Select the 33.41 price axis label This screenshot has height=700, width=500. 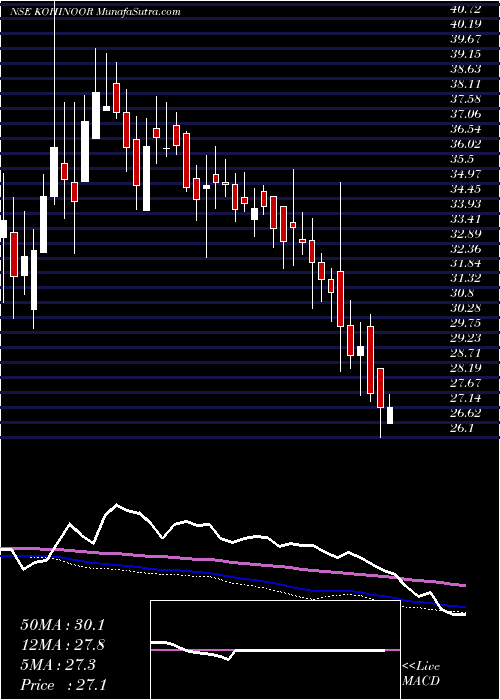[x=466, y=219]
